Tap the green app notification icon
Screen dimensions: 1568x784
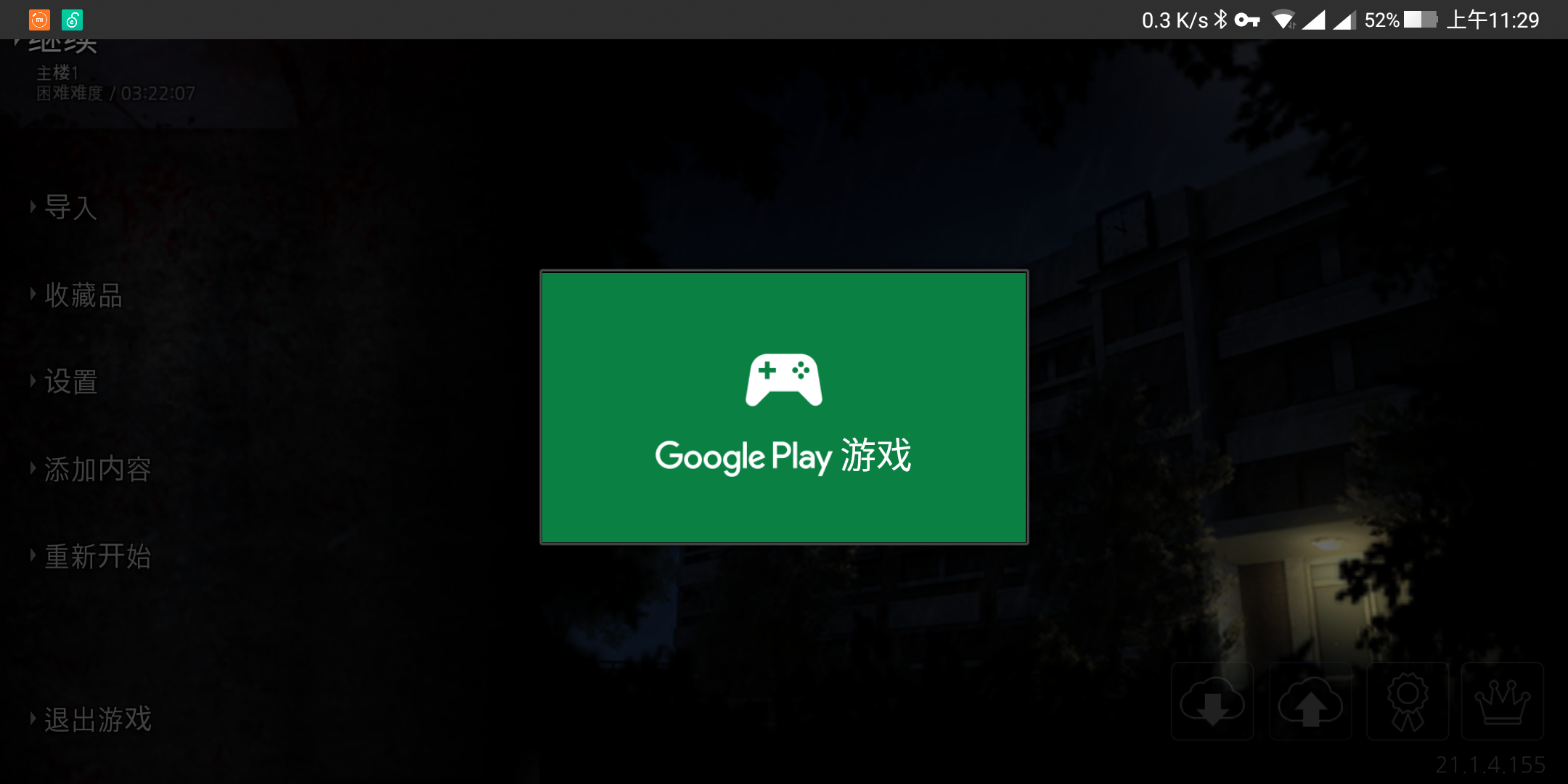72,20
